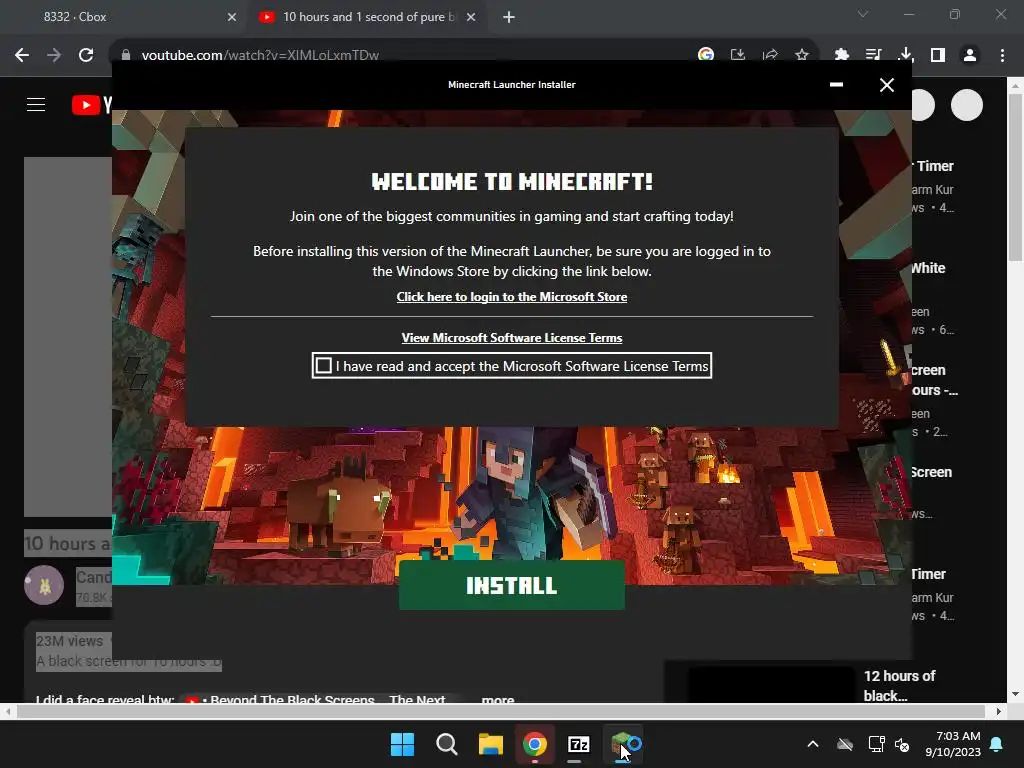Open File Explorer from taskbar
The height and width of the screenshot is (768, 1024).
tap(490, 744)
